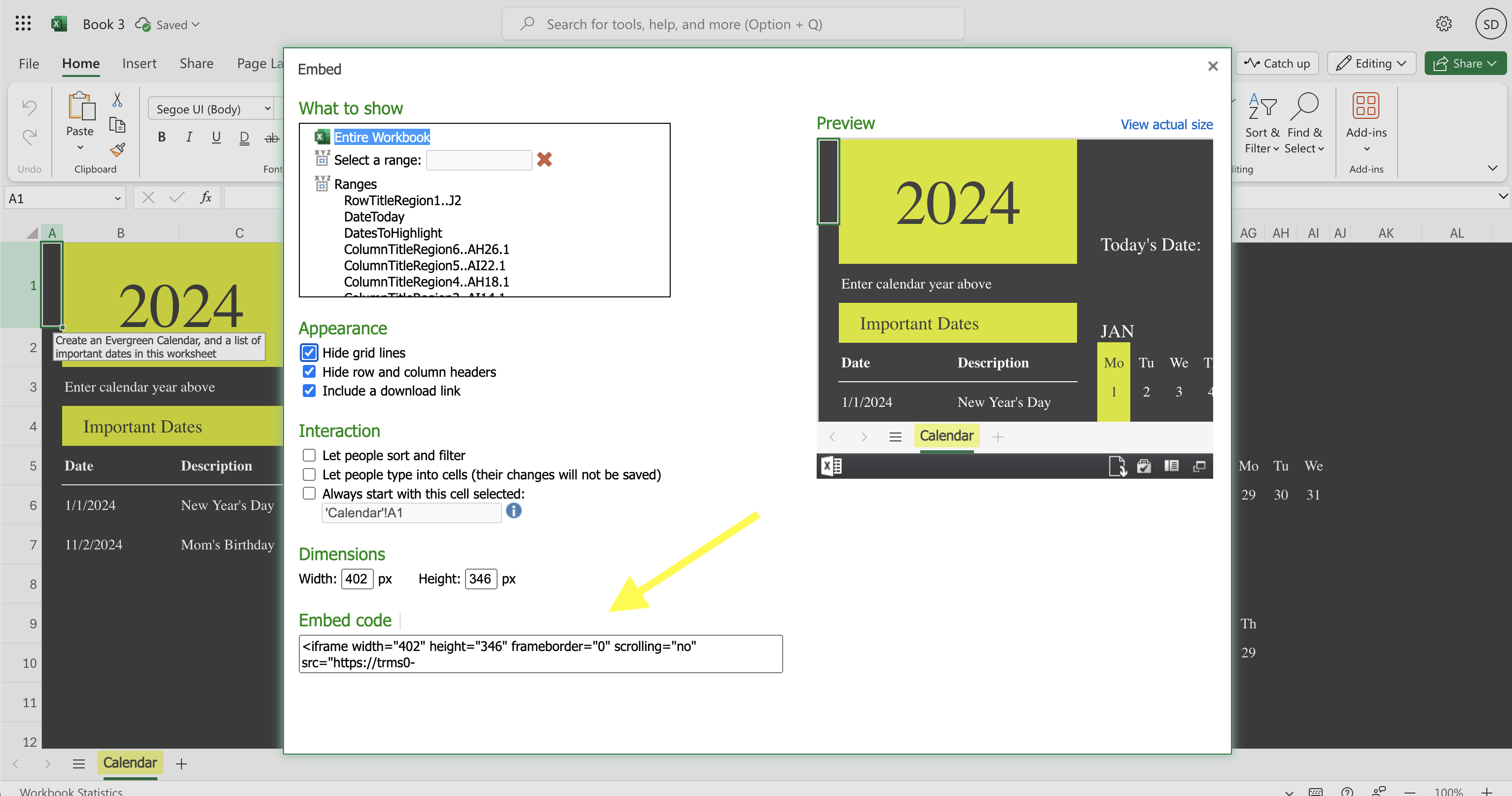Image resolution: width=1512 pixels, height=796 pixels.
Task: Click the Add-ins grid icon in the ribbon
Action: point(1366,106)
